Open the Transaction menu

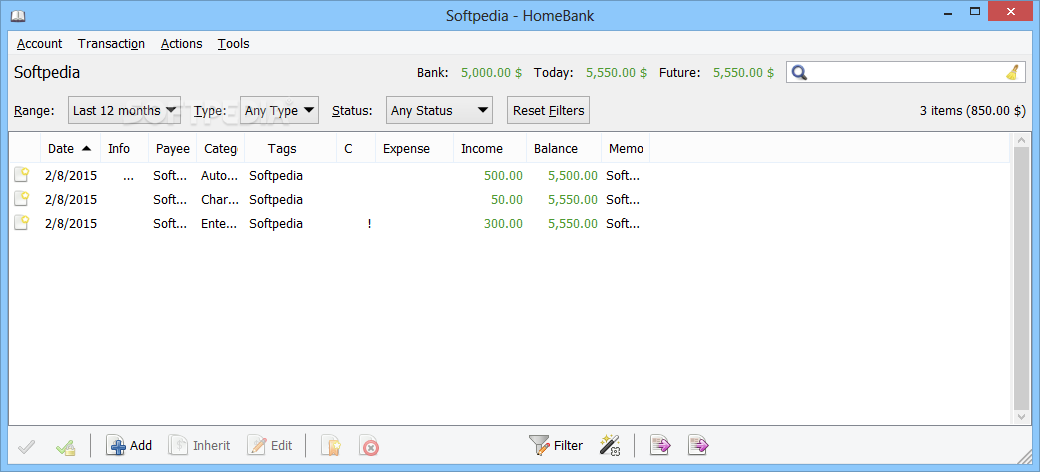111,44
